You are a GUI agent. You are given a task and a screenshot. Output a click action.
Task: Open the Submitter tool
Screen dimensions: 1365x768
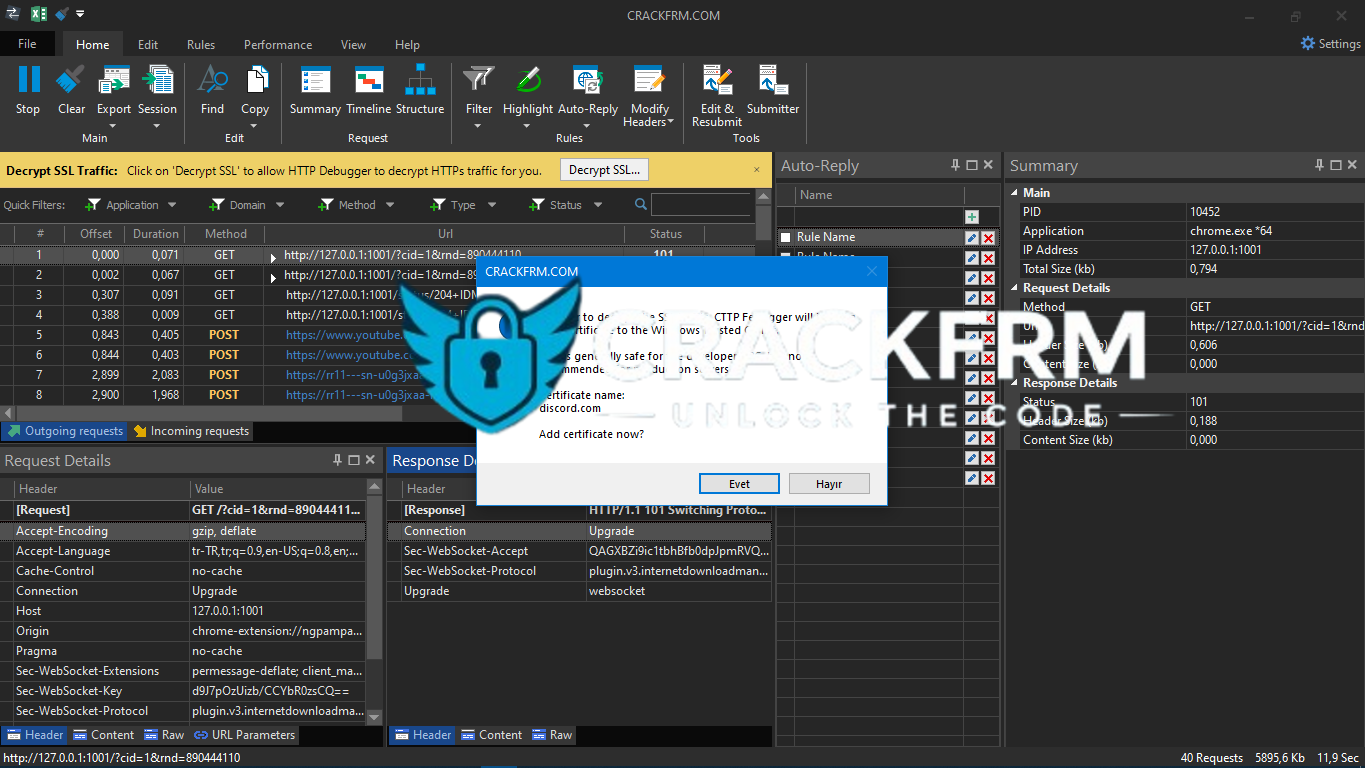773,81
